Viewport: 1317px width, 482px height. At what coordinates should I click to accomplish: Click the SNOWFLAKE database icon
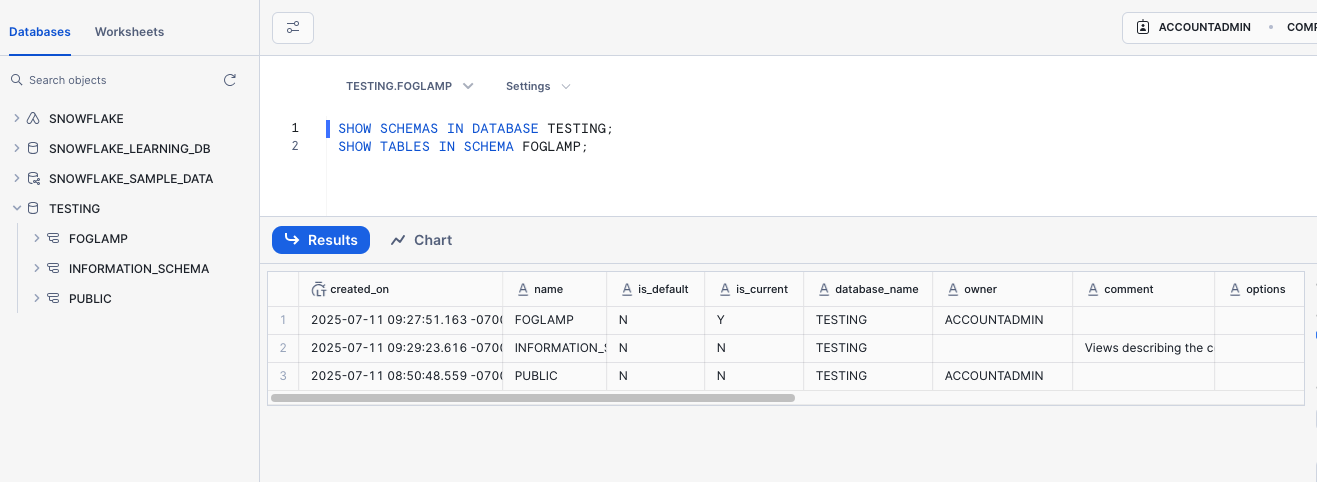point(33,119)
